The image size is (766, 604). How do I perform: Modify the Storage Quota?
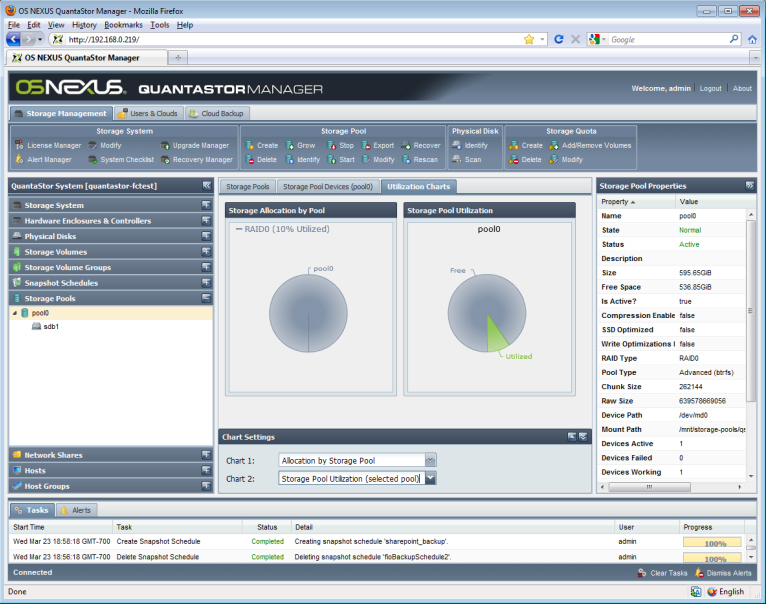(x=566, y=160)
